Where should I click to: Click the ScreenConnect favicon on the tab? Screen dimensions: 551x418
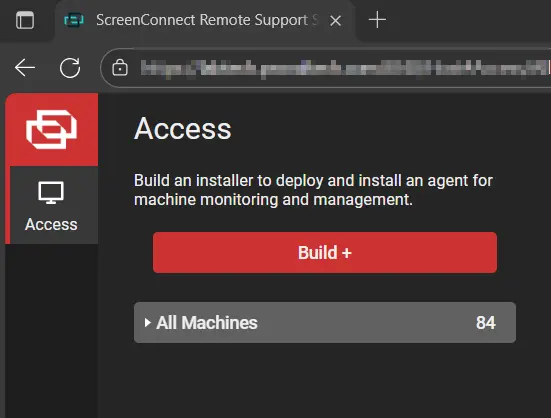coord(74,20)
